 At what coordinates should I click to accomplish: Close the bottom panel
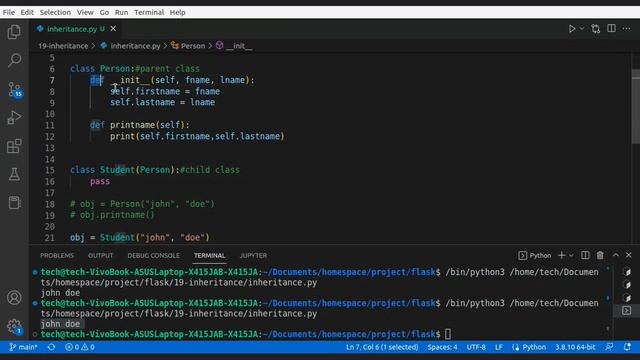click(x=629, y=255)
